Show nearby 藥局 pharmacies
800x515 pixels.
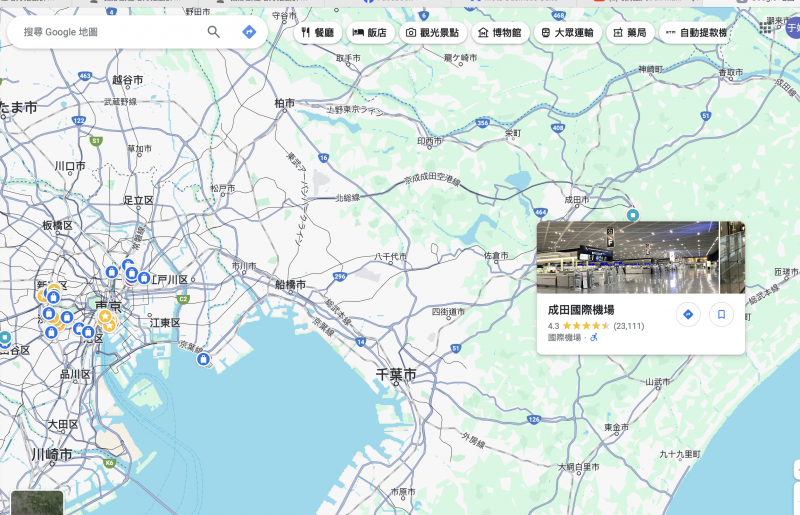(x=630, y=33)
